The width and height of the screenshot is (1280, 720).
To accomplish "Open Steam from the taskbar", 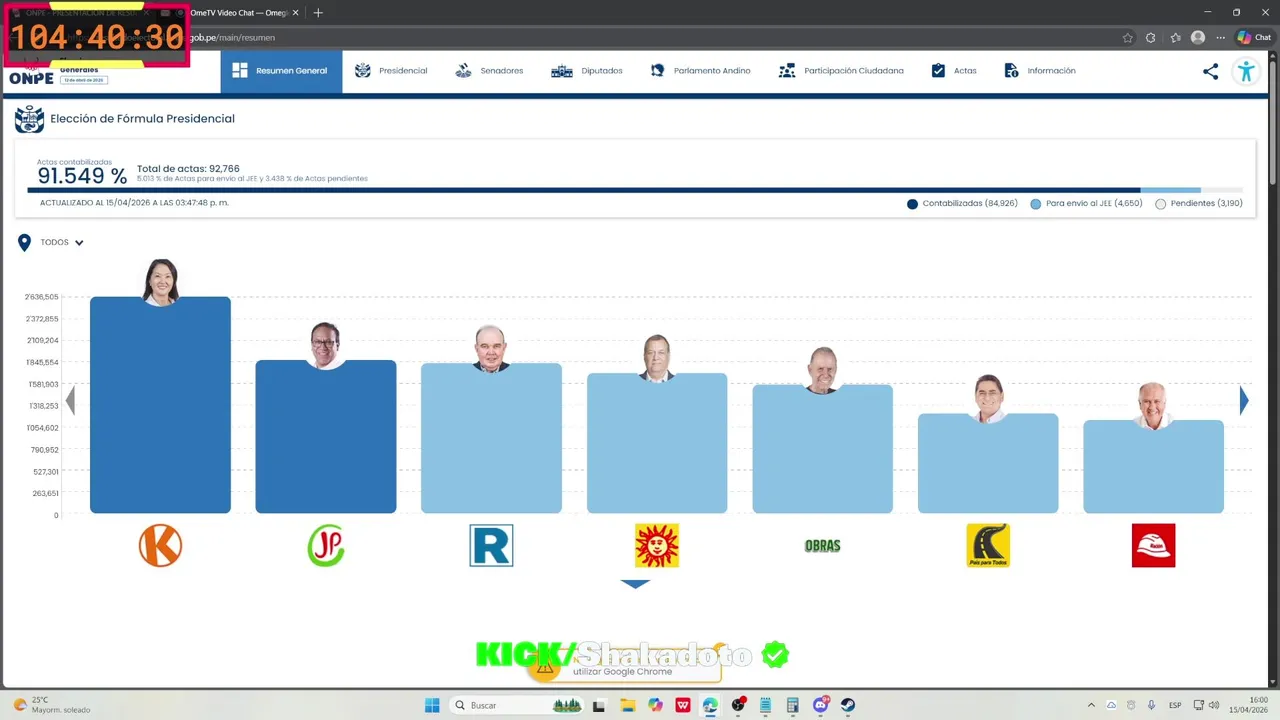I will tap(848, 705).
